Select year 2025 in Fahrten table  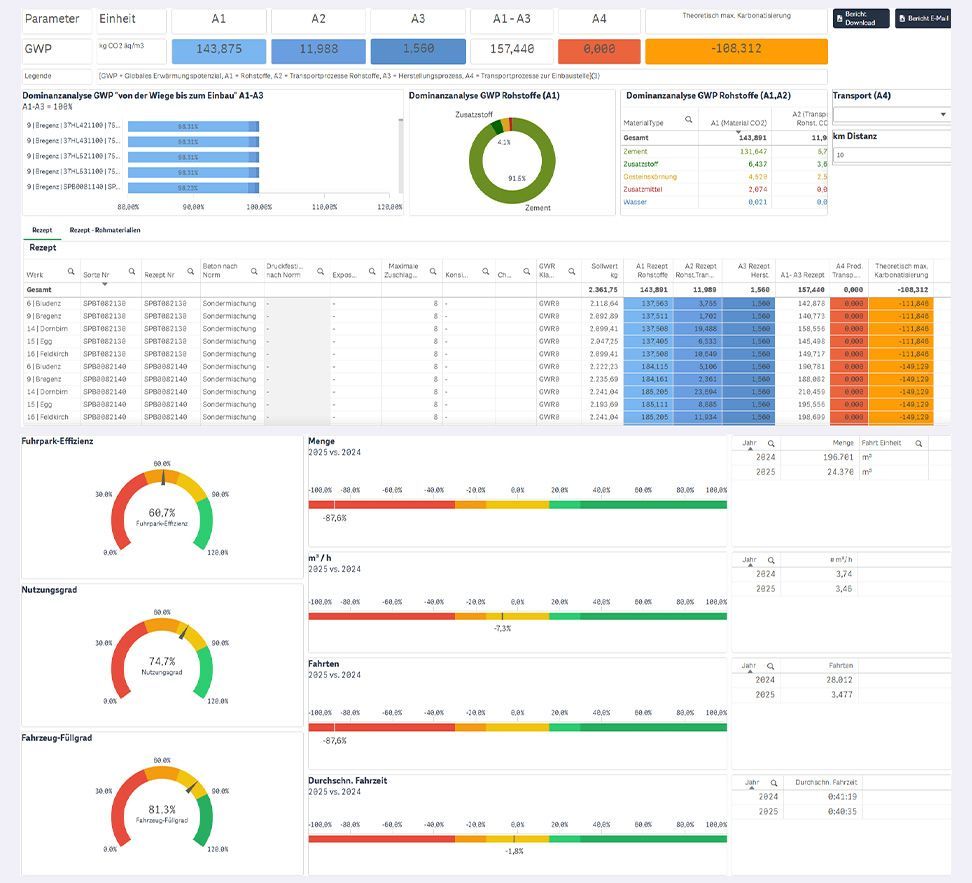(x=765, y=694)
